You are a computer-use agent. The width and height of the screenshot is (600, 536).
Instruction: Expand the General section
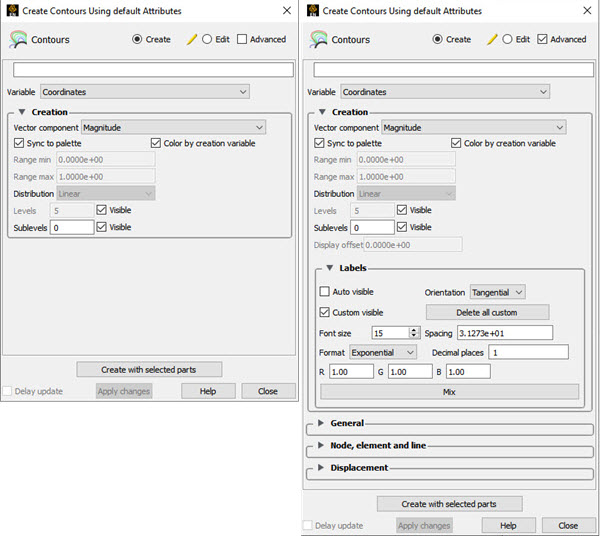click(x=321, y=423)
